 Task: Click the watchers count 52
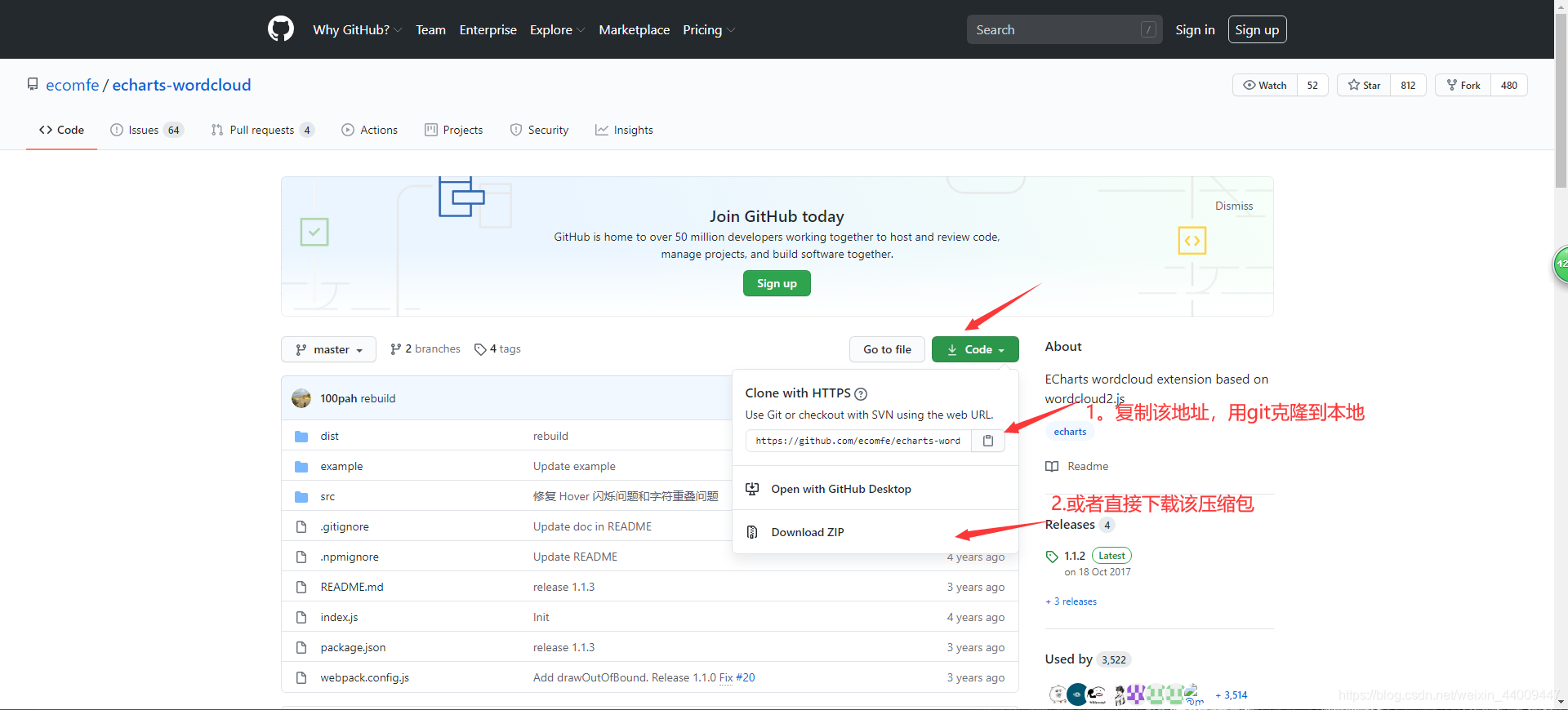coord(1312,85)
